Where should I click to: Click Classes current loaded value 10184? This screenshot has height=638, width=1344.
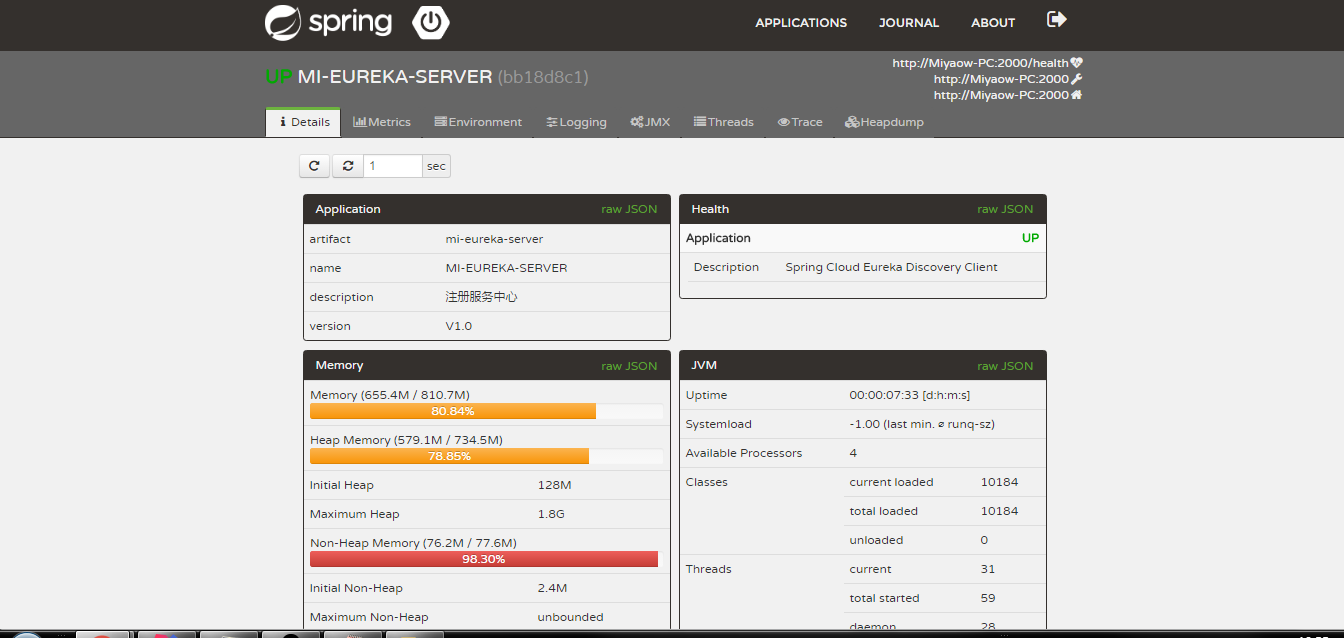(x=999, y=482)
